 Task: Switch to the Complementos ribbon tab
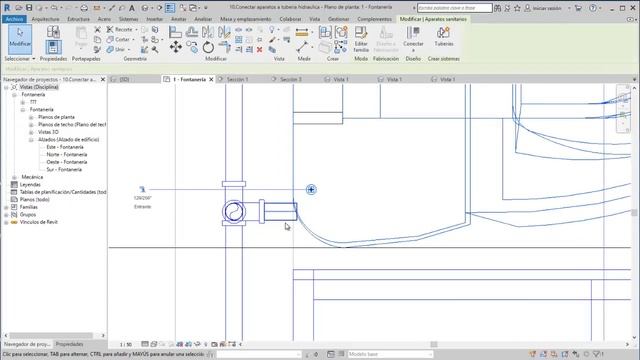(375, 19)
